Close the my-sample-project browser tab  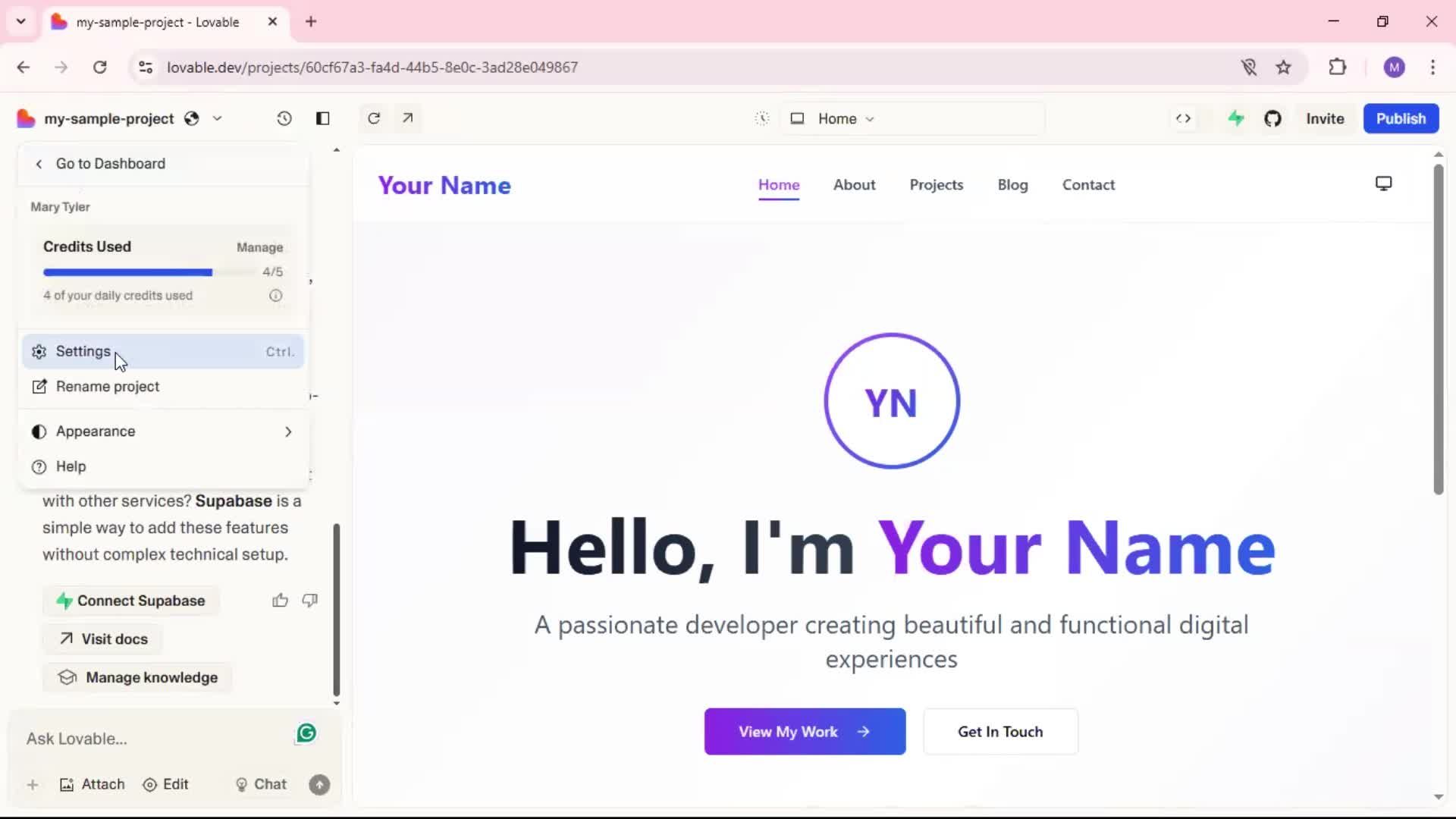pyautogui.click(x=272, y=21)
